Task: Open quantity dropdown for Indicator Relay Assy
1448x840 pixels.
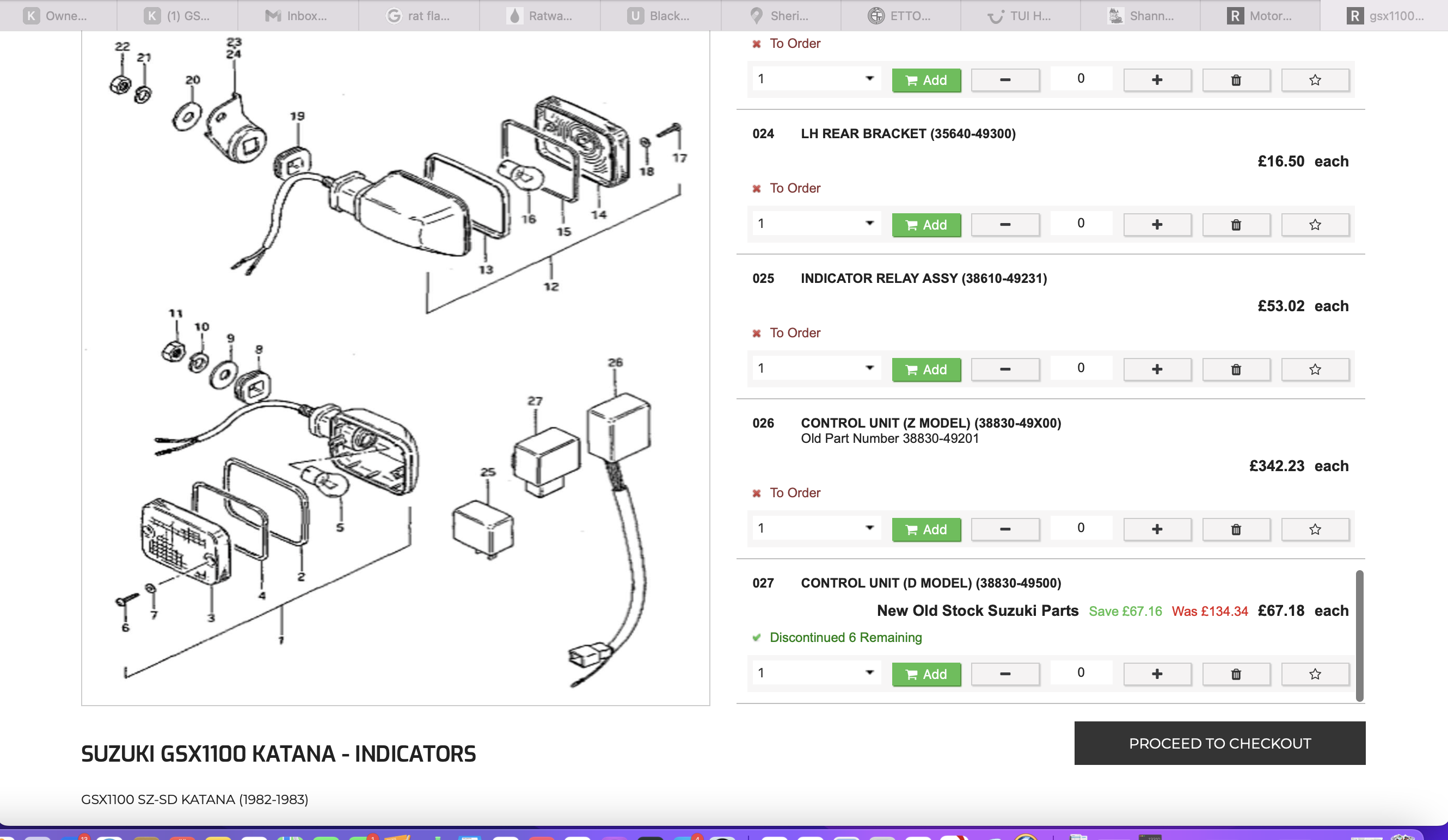Action: point(816,368)
